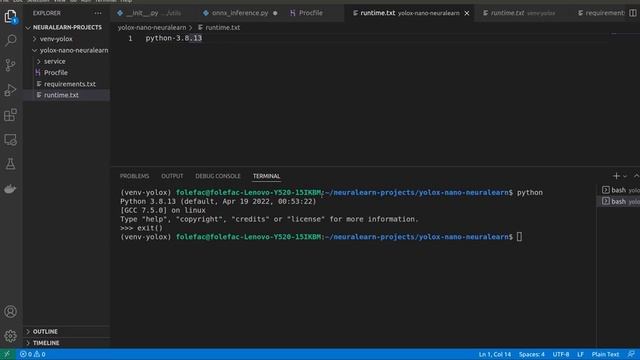Click Ln 1, Col 14 status item
This screenshot has height=360, width=640.
point(495,354)
